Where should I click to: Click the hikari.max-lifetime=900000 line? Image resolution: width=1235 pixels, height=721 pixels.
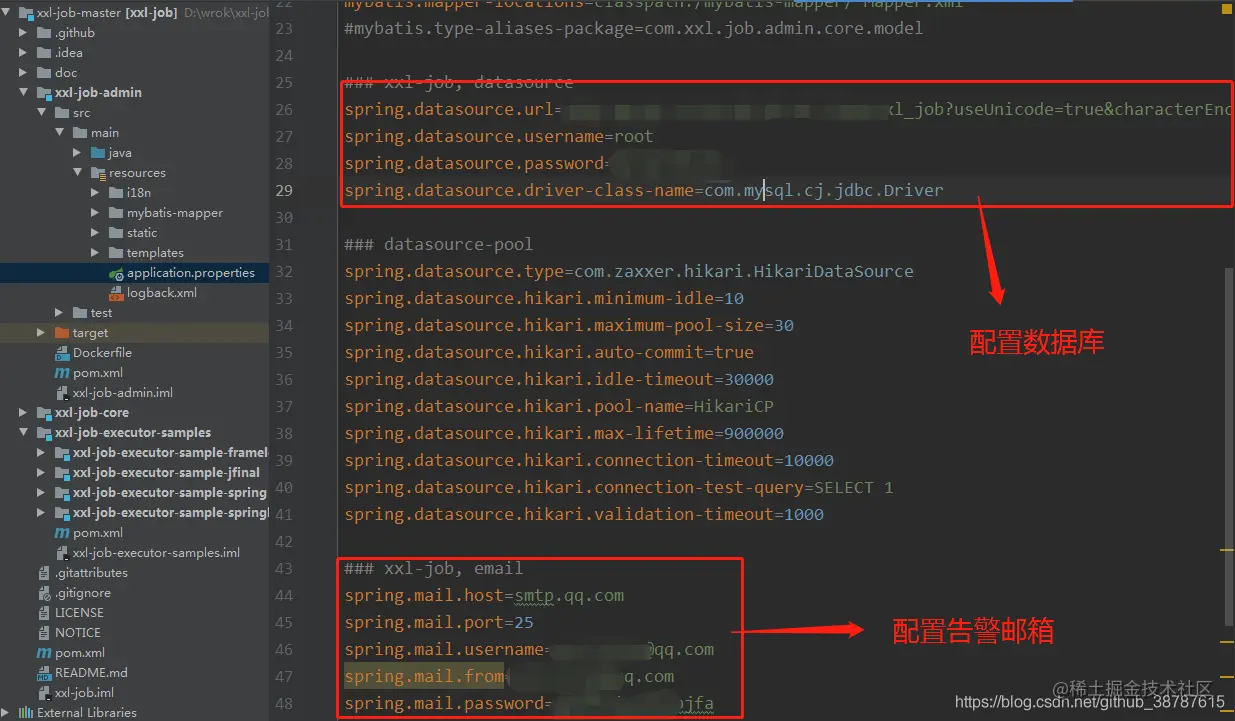tap(564, 433)
